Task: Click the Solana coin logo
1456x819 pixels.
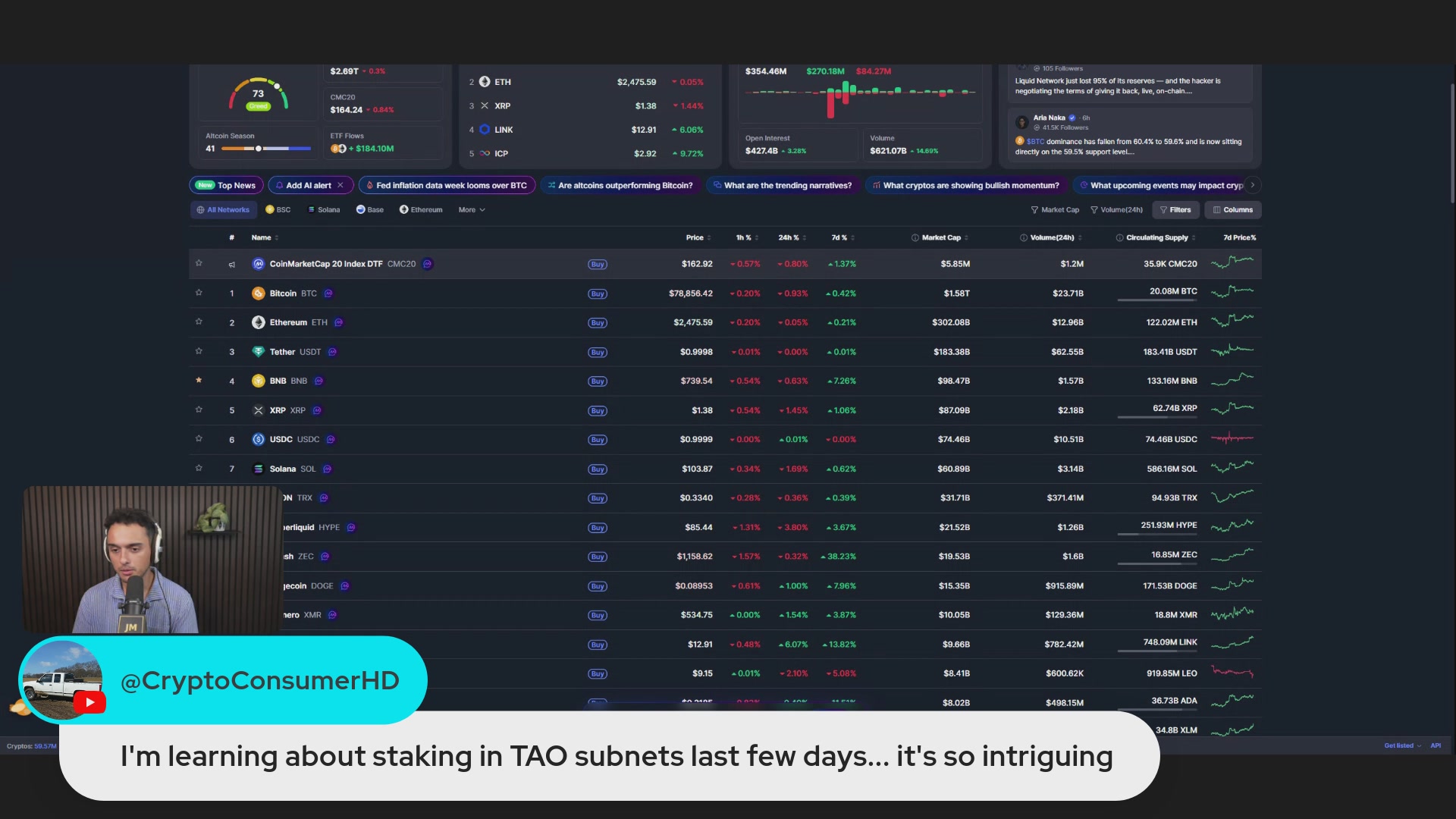Action: pos(258,469)
